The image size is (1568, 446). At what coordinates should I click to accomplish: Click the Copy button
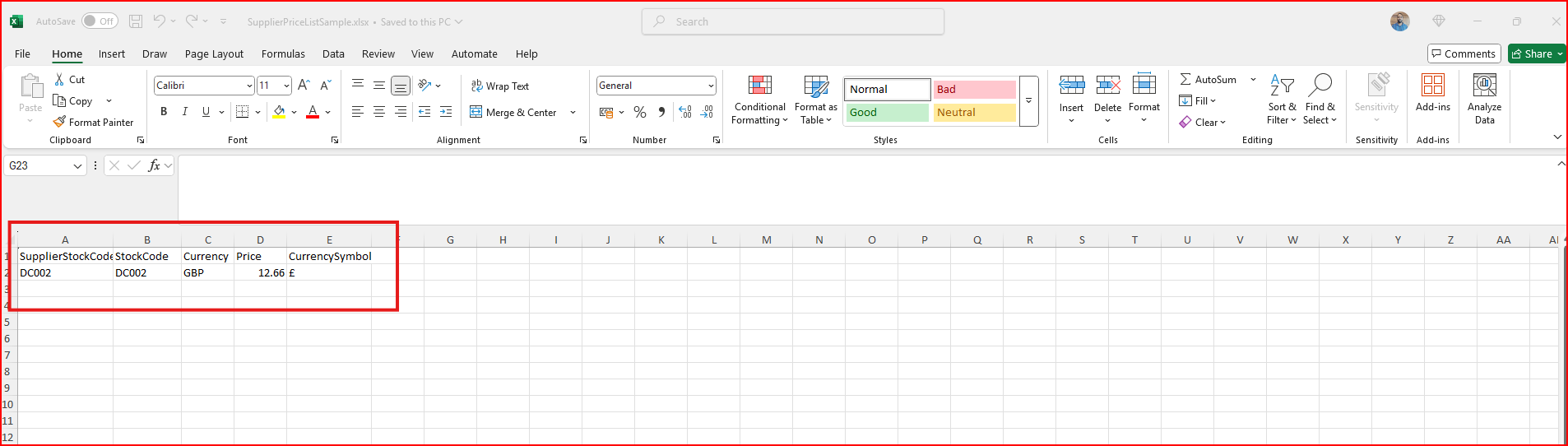point(73,101)
